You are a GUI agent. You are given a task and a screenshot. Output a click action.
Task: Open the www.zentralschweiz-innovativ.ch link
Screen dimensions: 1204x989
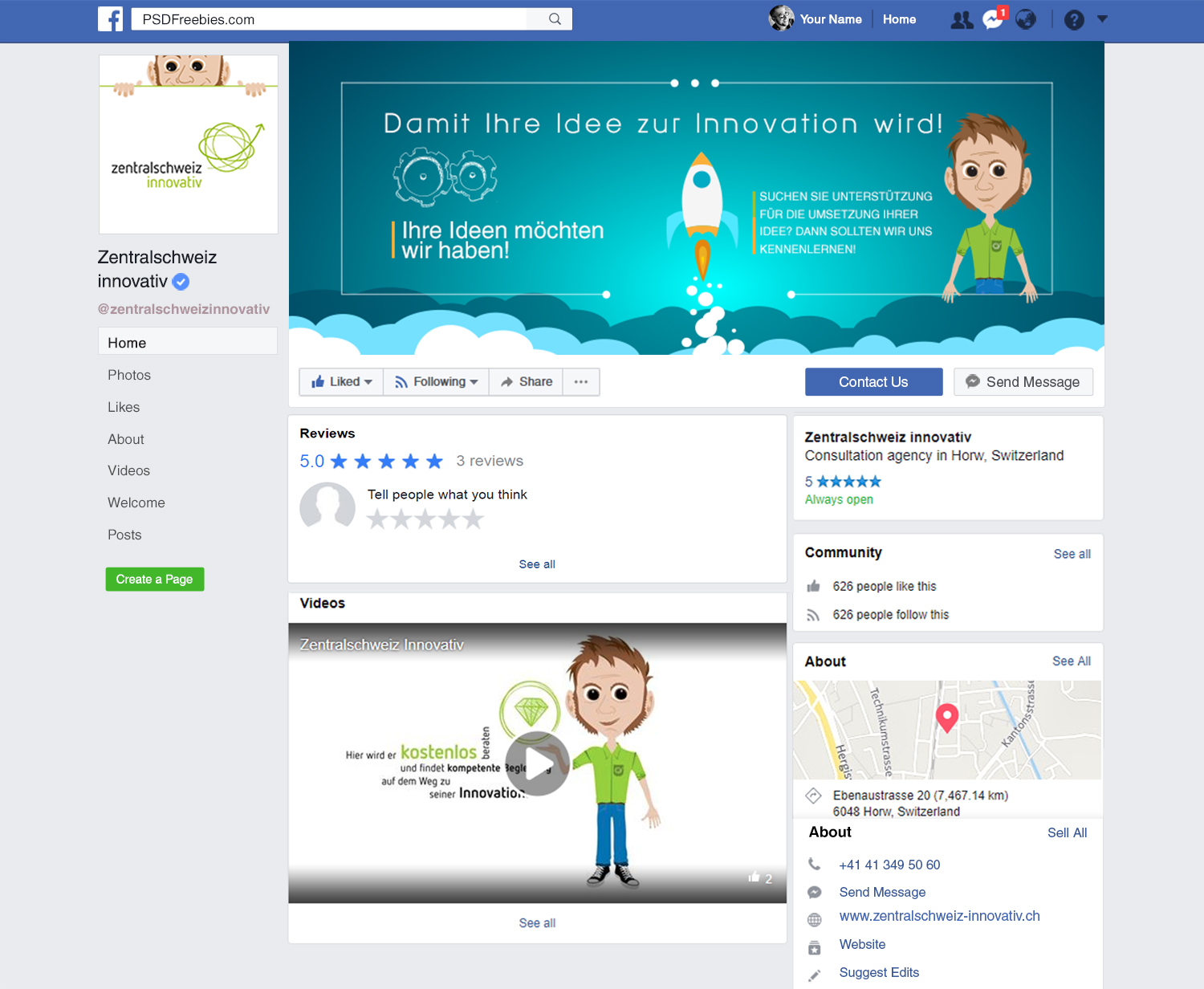[x=939, y=916]
